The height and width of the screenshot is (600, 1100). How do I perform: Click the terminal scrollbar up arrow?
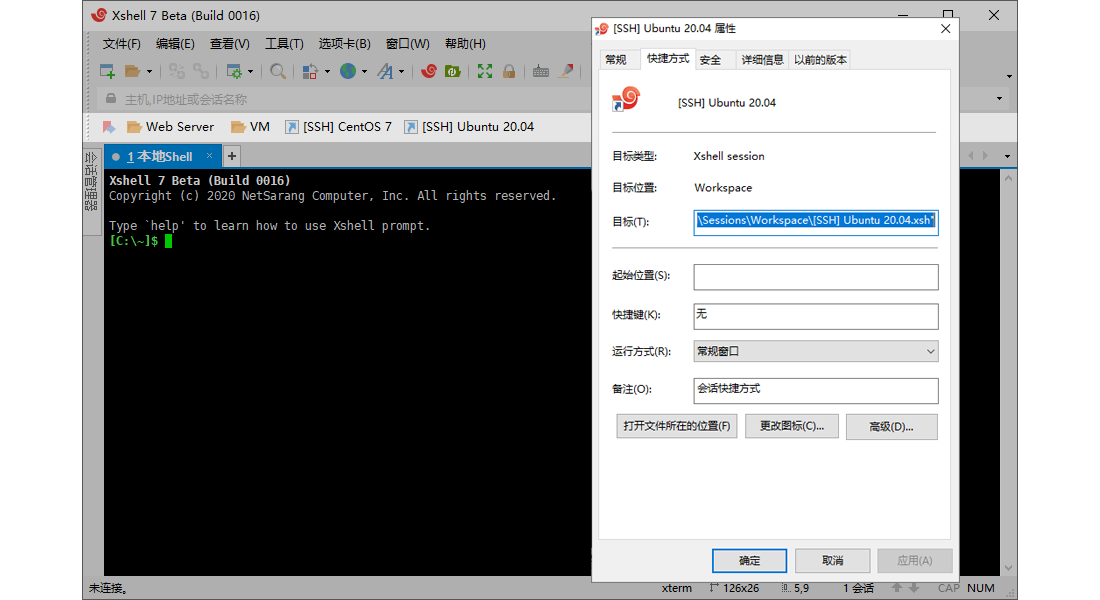[1008, 178]
